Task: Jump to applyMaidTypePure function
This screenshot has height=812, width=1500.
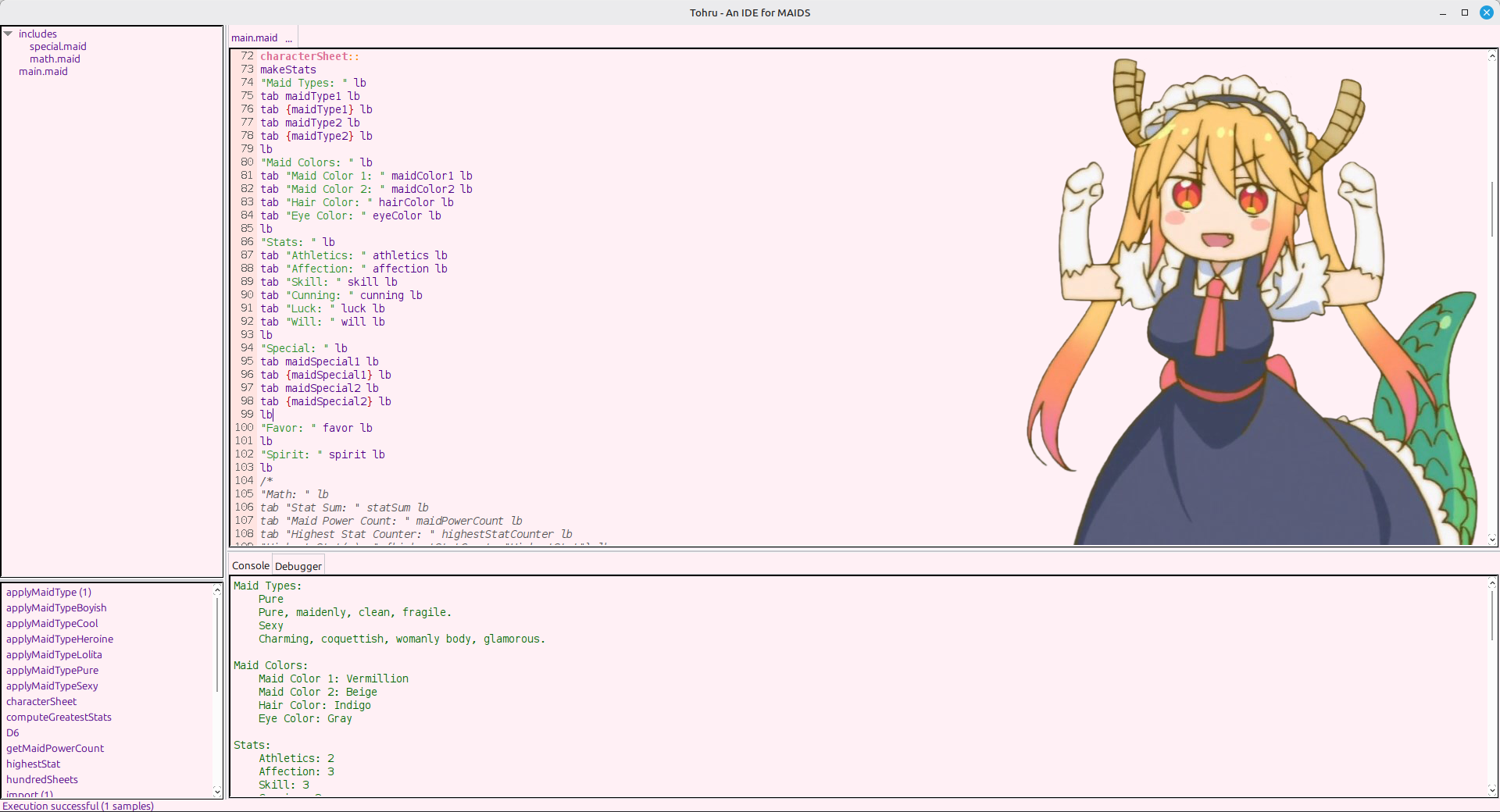Action: [x=52, y=670]
